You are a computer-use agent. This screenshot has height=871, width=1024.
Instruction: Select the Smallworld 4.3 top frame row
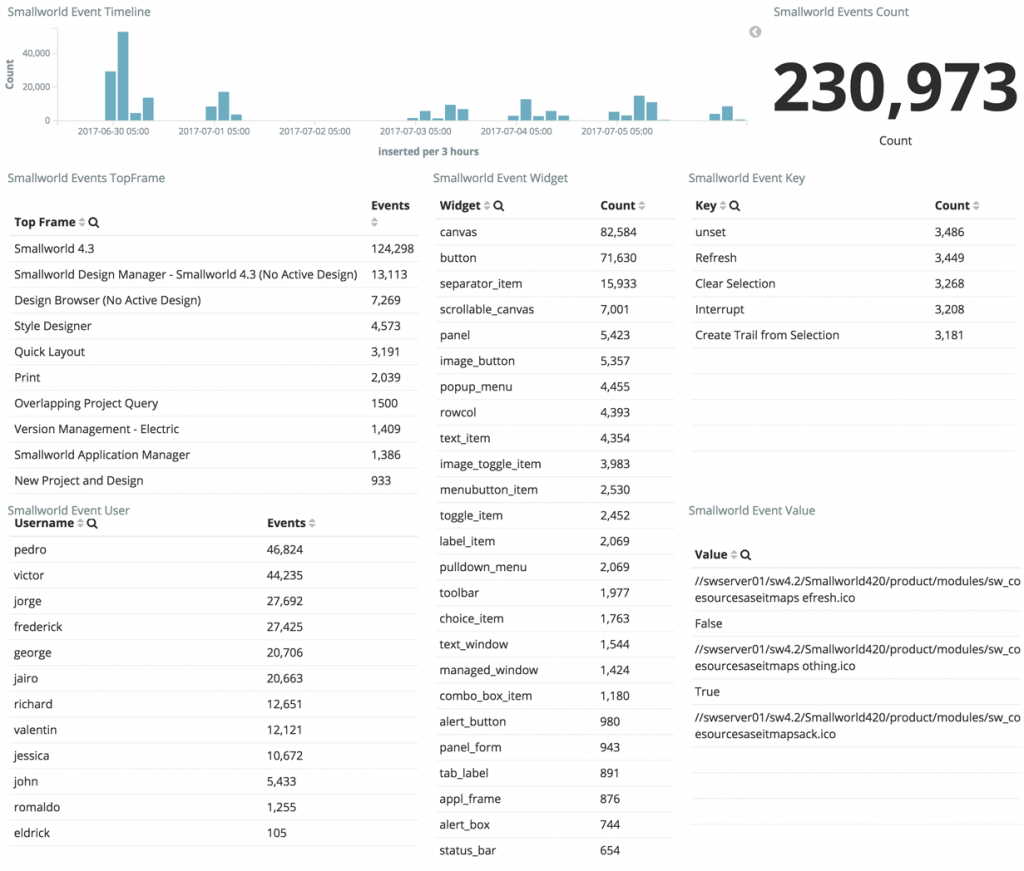214,249
